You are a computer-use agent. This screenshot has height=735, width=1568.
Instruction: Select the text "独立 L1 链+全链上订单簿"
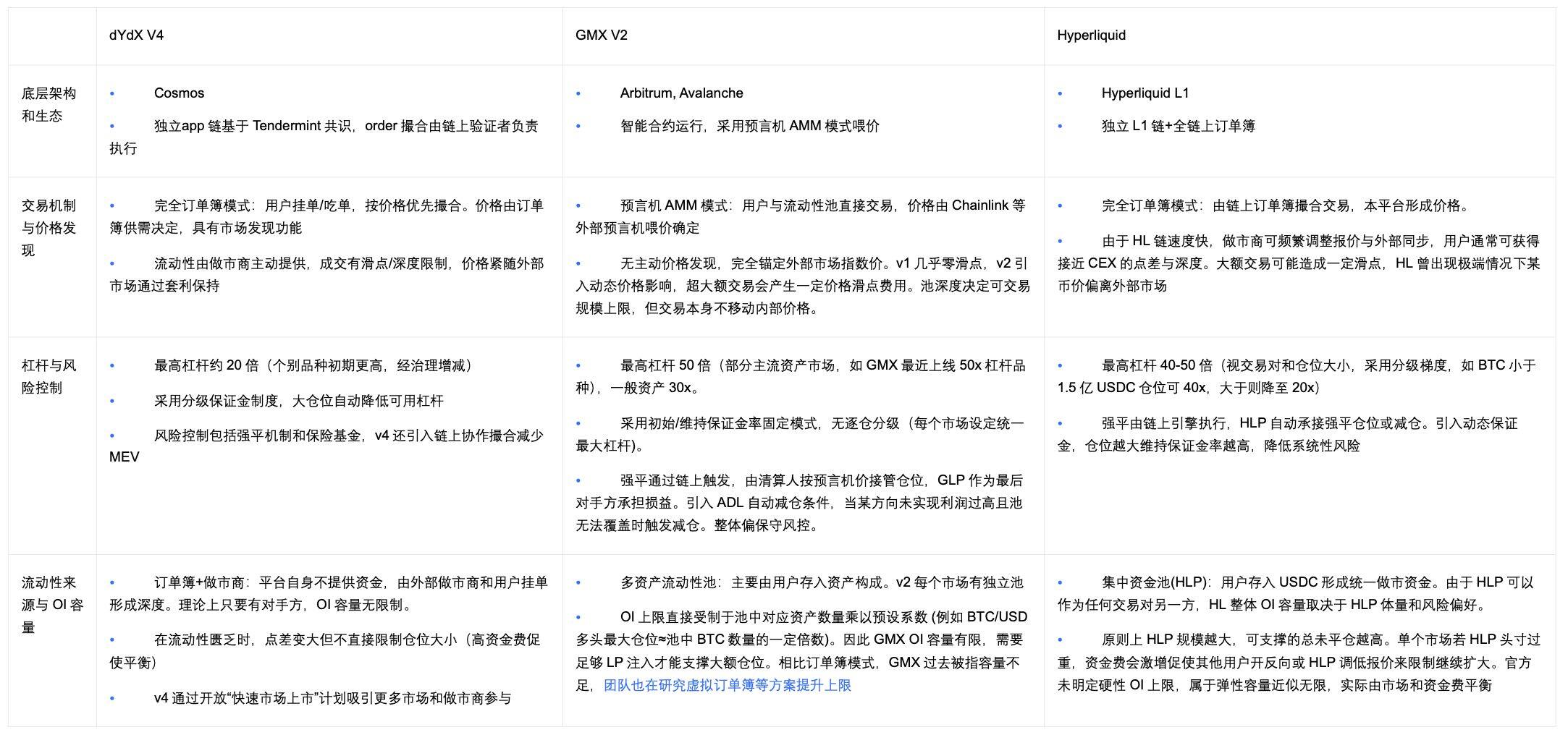pyautogui.click(x=1179, y=126)
